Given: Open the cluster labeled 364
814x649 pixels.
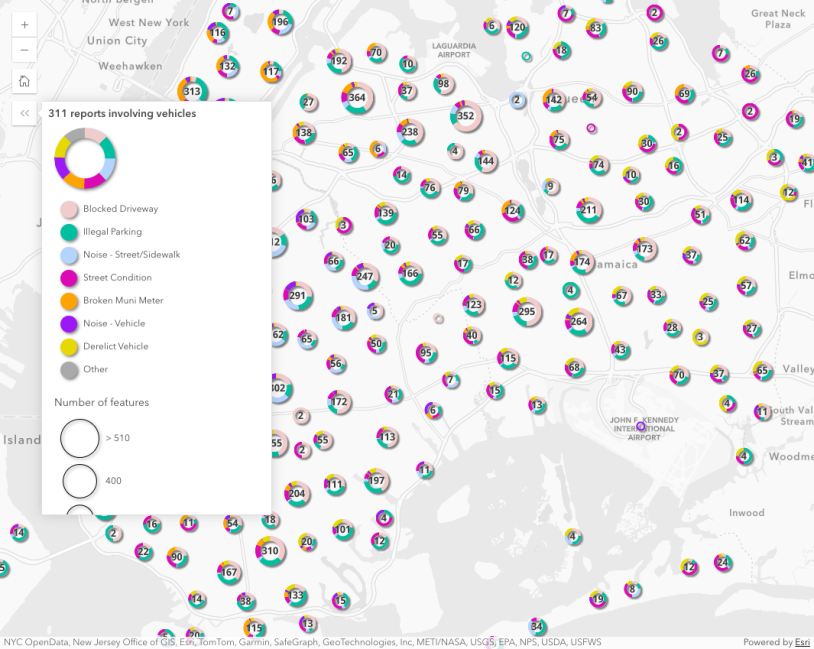Looking at the screenshot, I should pos(357,97).
